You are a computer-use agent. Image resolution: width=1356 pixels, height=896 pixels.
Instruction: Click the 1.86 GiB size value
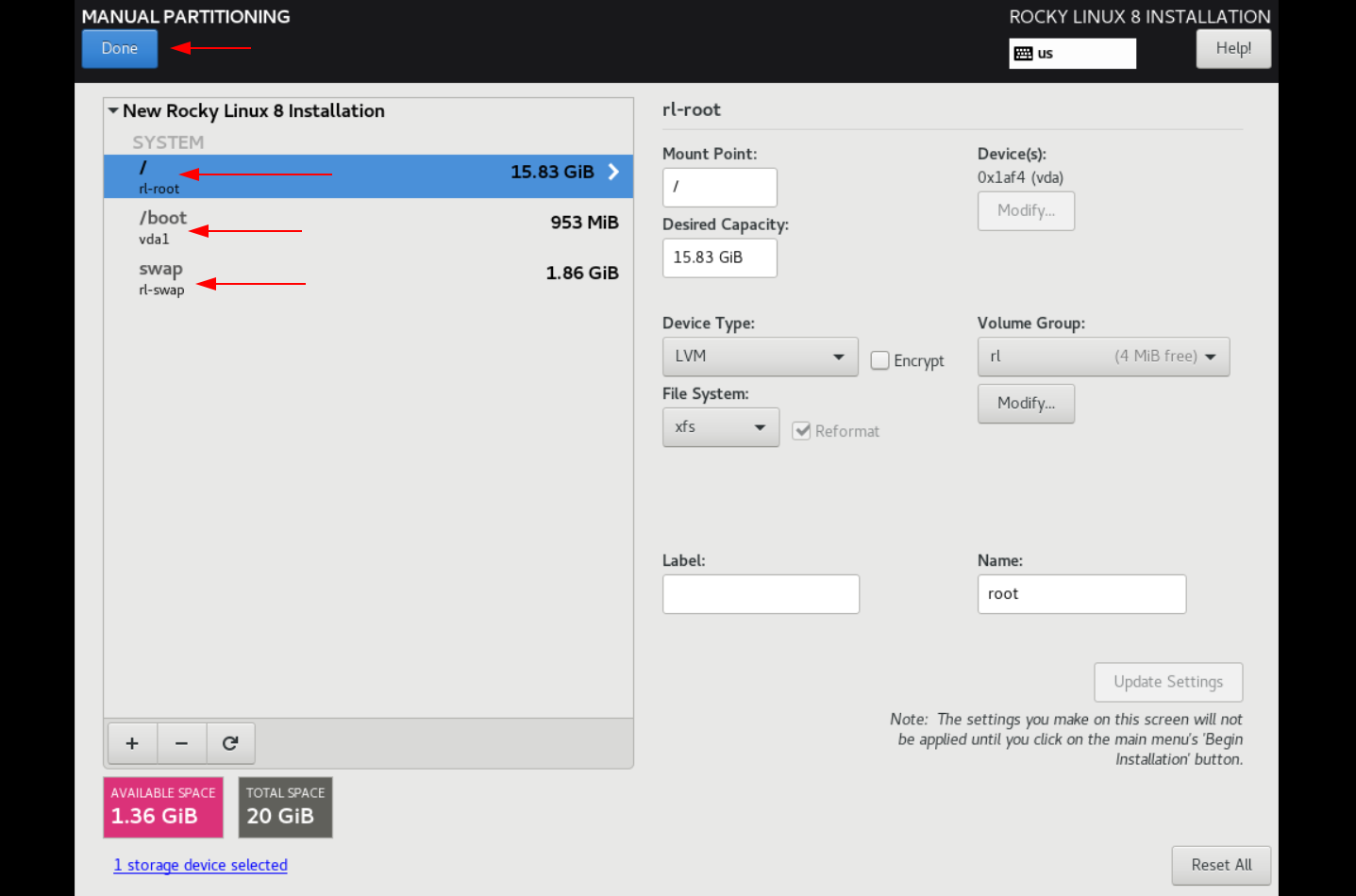click(x=582, y=274)
